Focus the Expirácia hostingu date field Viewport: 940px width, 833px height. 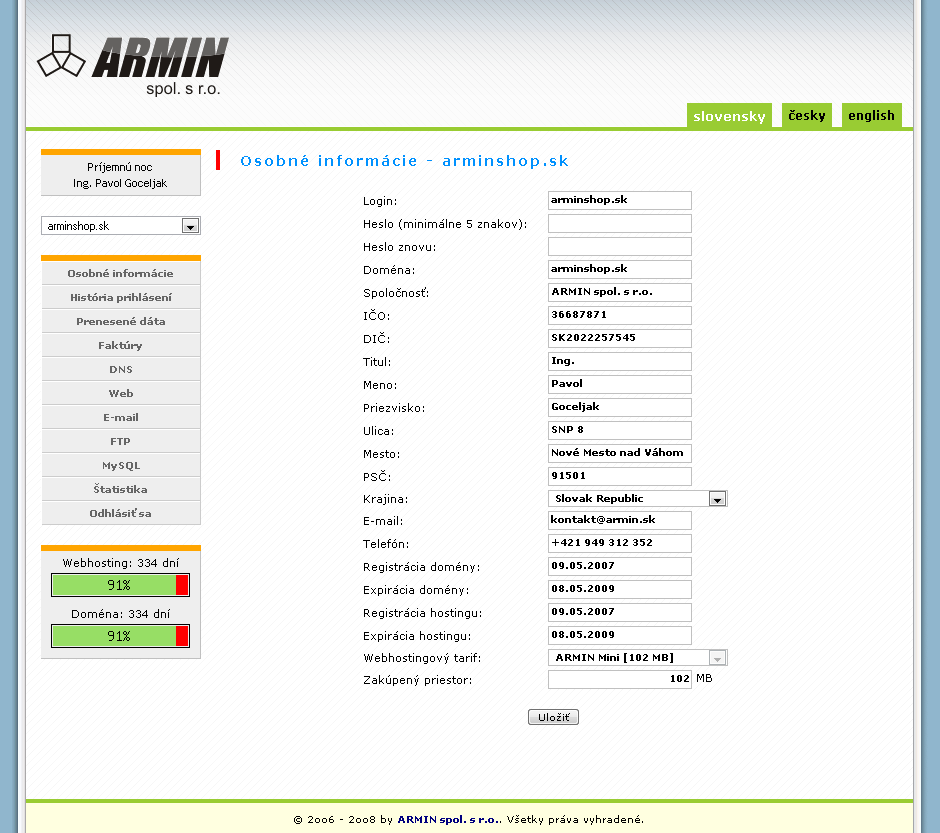619,635
